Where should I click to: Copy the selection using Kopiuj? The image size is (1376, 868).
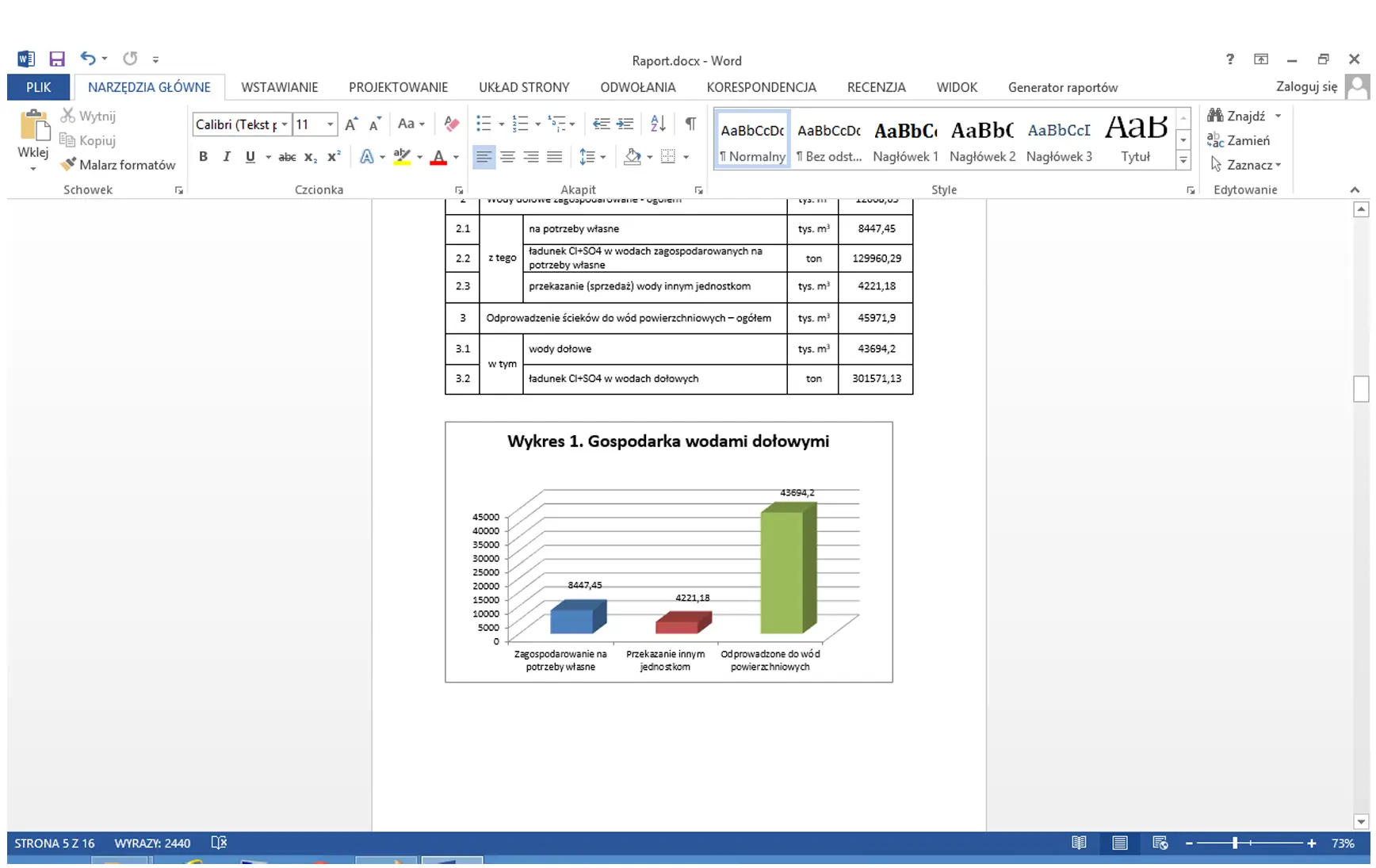(89, 140)
